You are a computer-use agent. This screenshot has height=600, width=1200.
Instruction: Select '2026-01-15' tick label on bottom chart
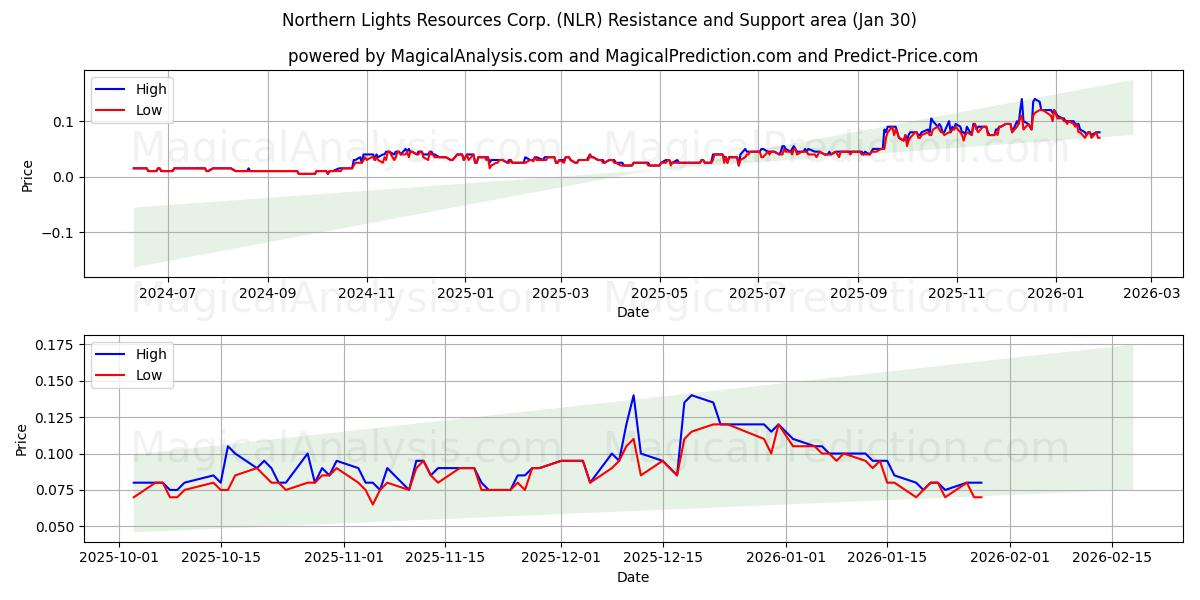[x=888, y=558]
